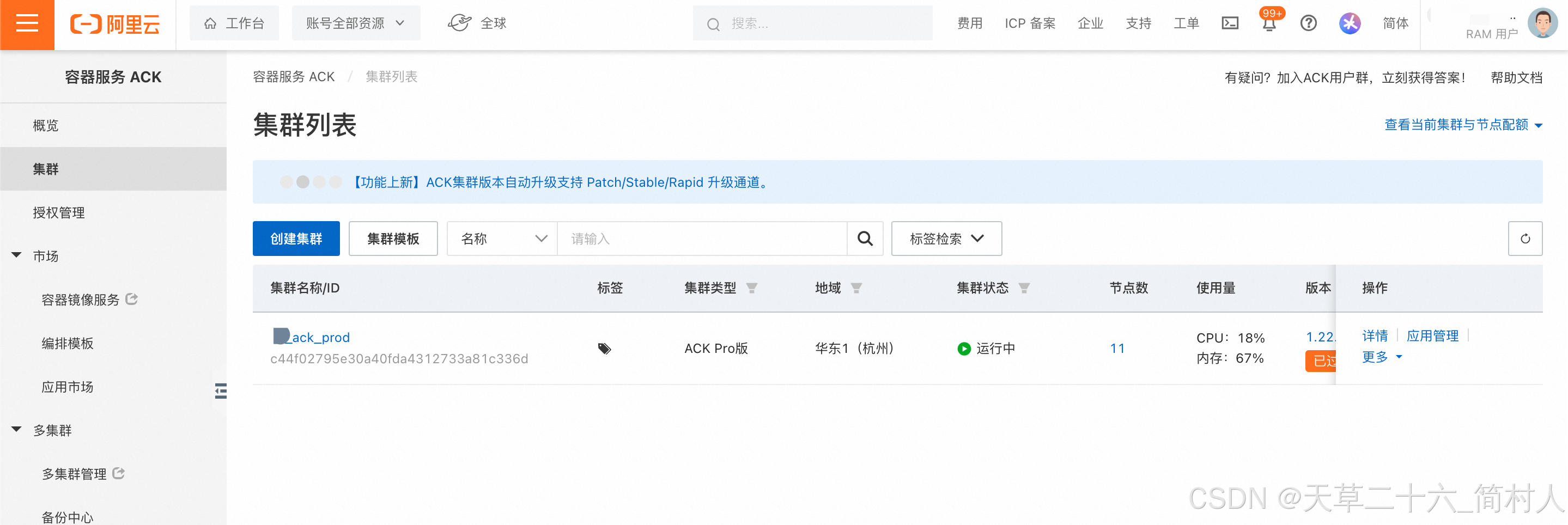Join ACK user group link
The height and width of the screenshot is (525, 1568).
pos(1345,77)
